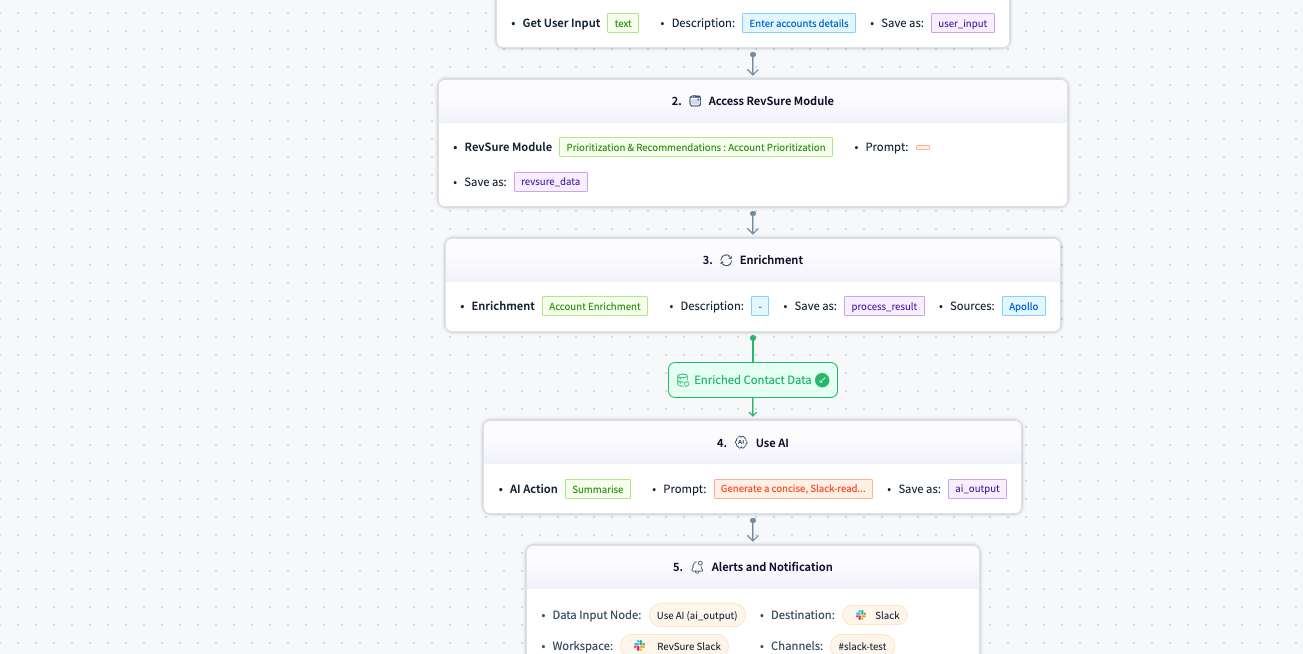Click the Enriched Contact Data database icon
The height and width of the screenshot is (654, 1303).
(683, 380)
